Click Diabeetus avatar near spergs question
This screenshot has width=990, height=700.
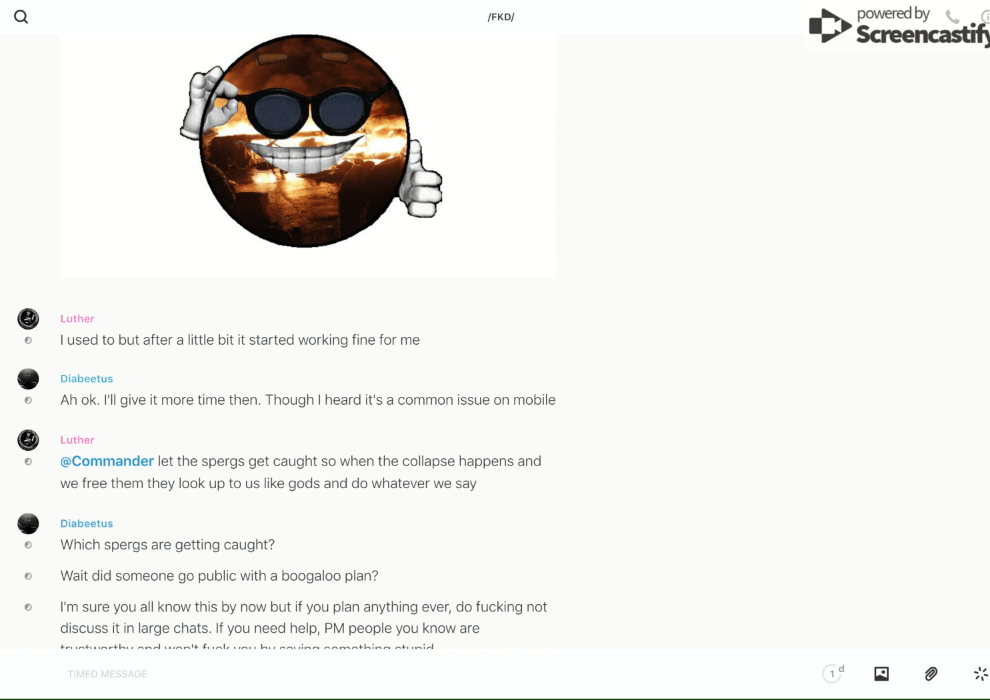tap(28, 523)
